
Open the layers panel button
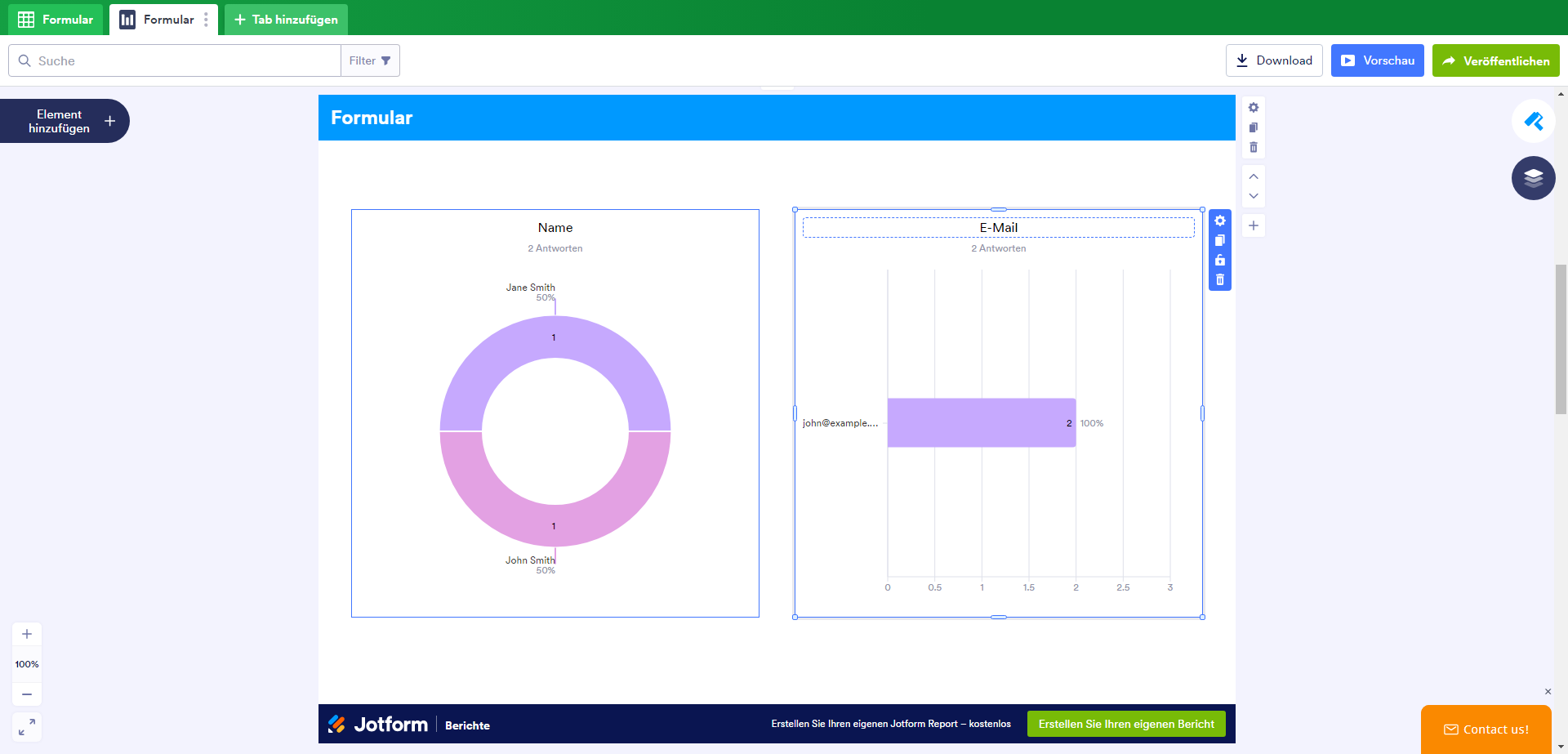[1533, 178]
